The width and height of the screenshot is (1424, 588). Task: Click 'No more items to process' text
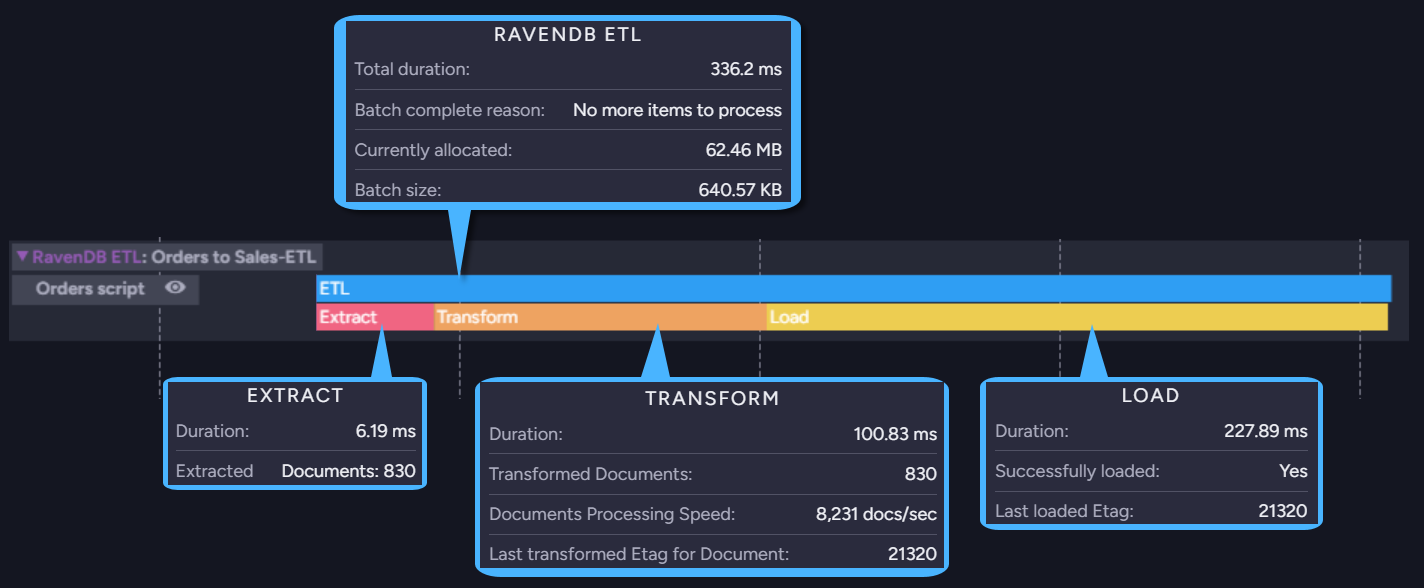677,110
